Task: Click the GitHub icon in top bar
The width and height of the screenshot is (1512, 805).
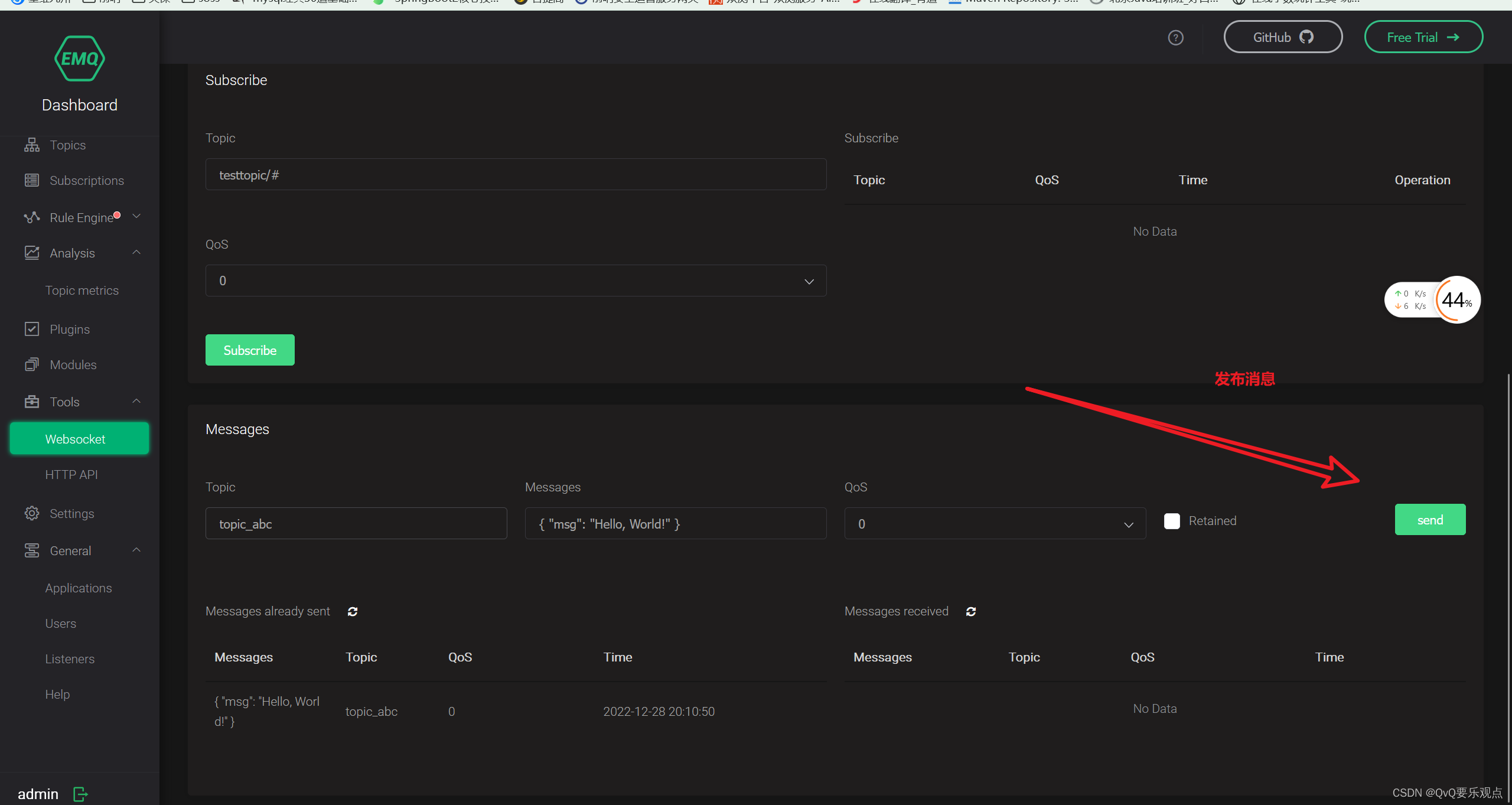Action: [1310, 37]
